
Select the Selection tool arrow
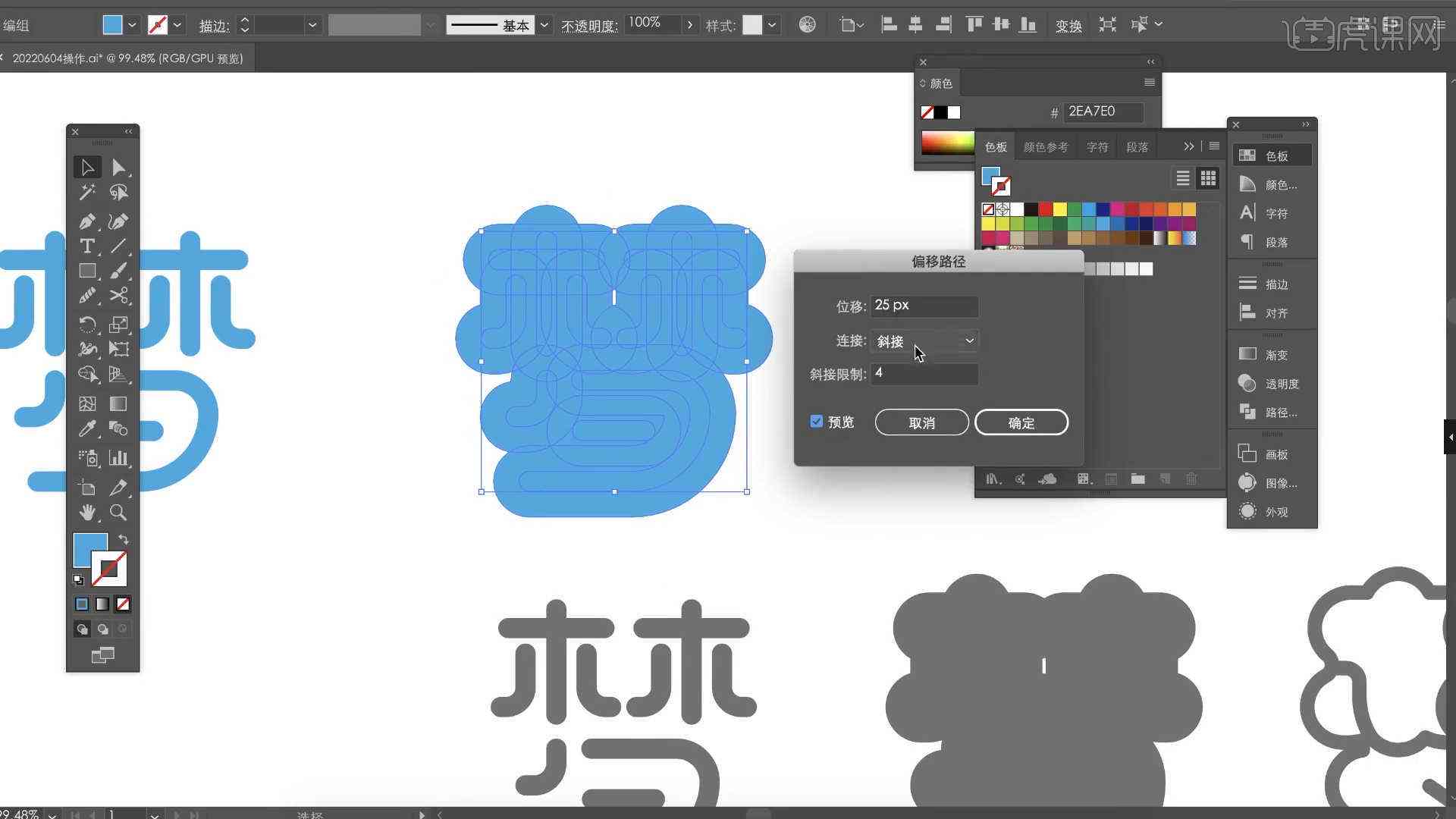[87, 167]
